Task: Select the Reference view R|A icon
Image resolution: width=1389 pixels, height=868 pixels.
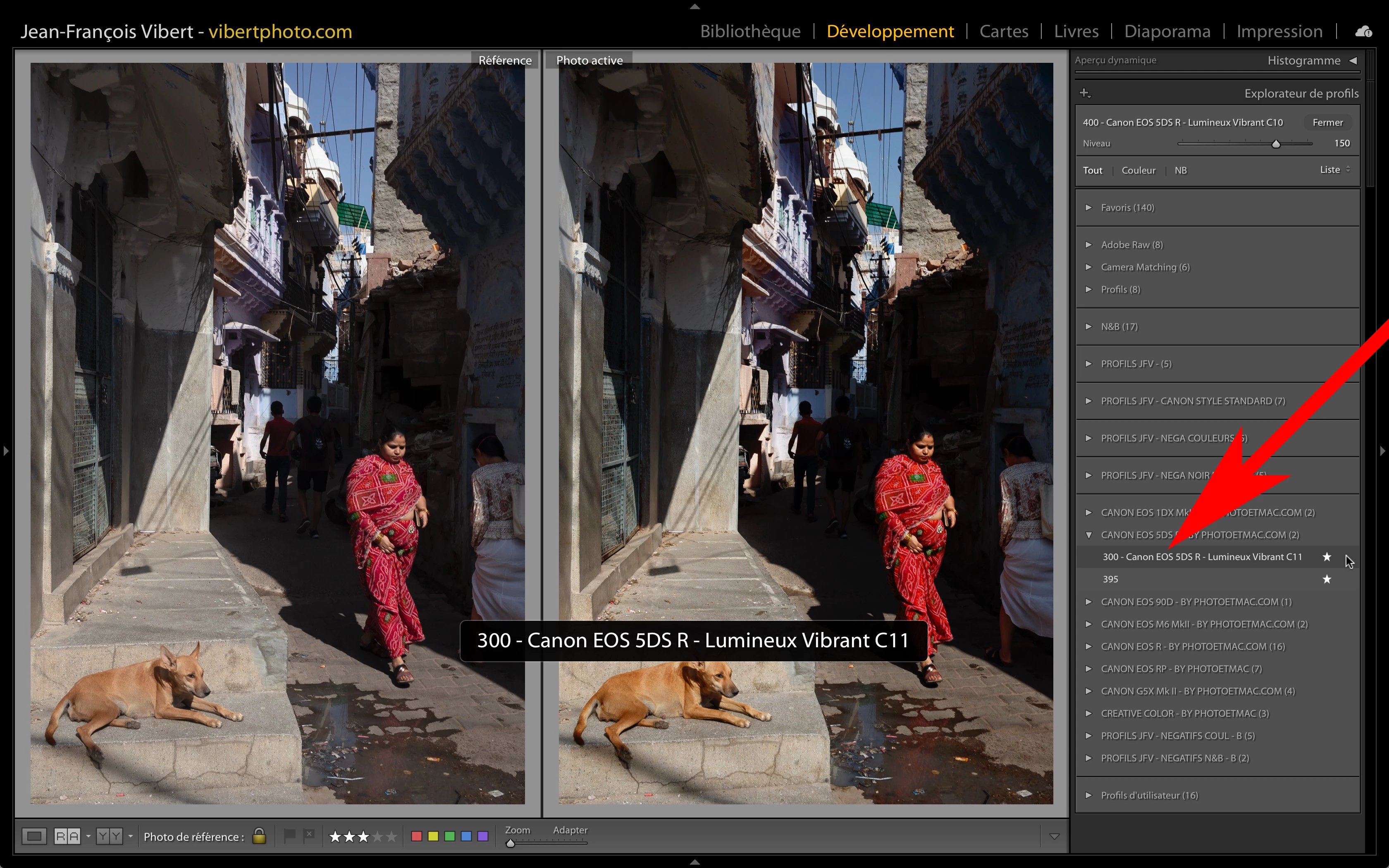Action: coord(67,837)
